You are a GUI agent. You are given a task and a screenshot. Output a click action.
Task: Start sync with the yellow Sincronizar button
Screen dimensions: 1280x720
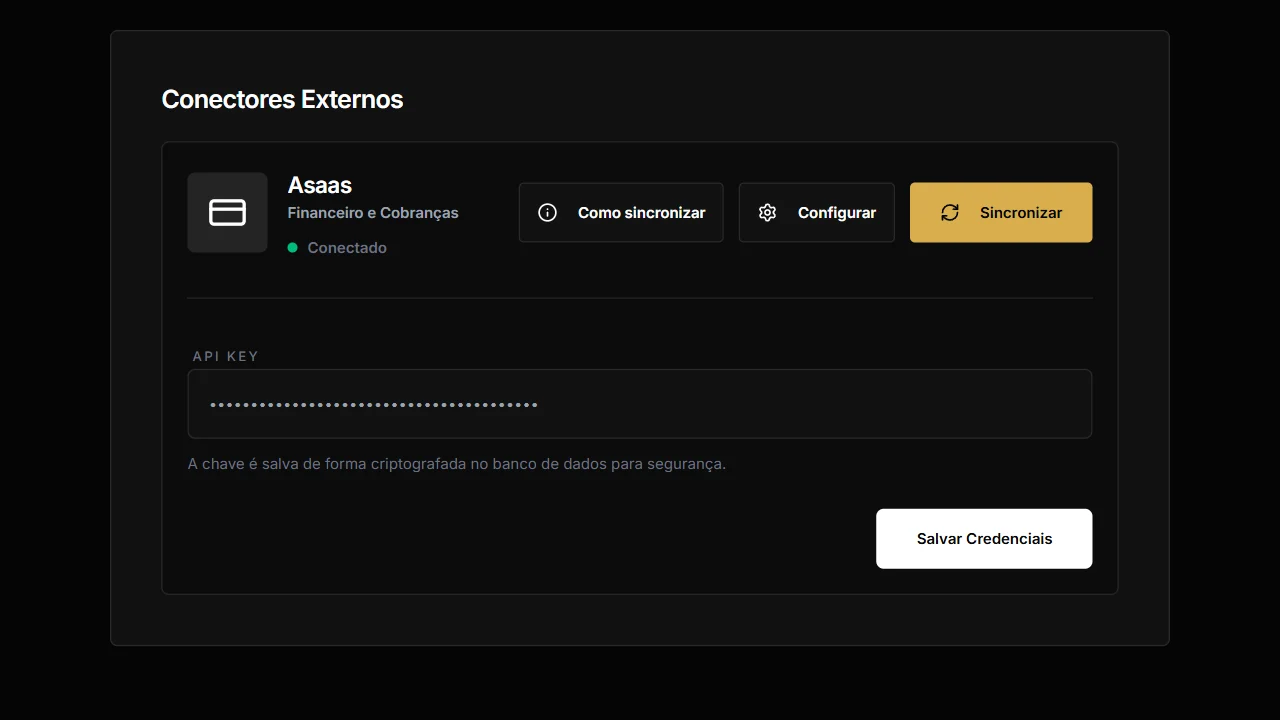point(1001,212)
